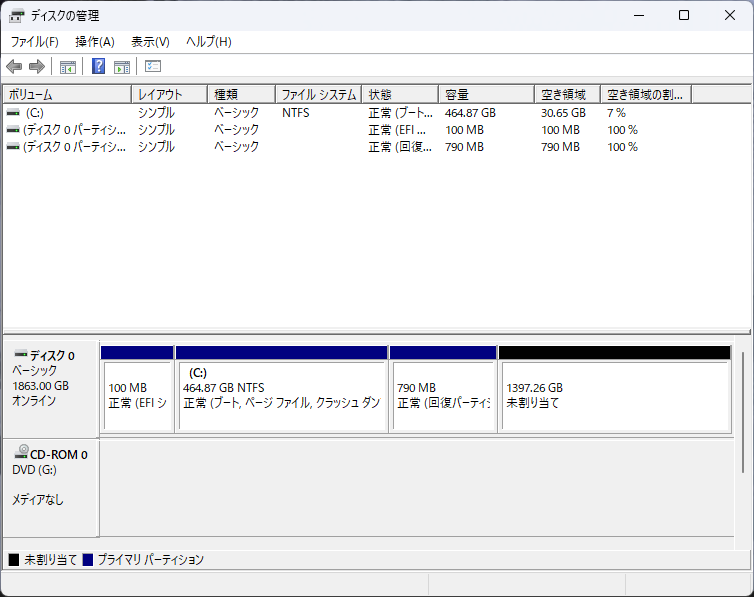Click the disk pane vertical scrollbar
The height and width of the screenshot is (597, 754).
pyautogui.click(x=741, y=410)
